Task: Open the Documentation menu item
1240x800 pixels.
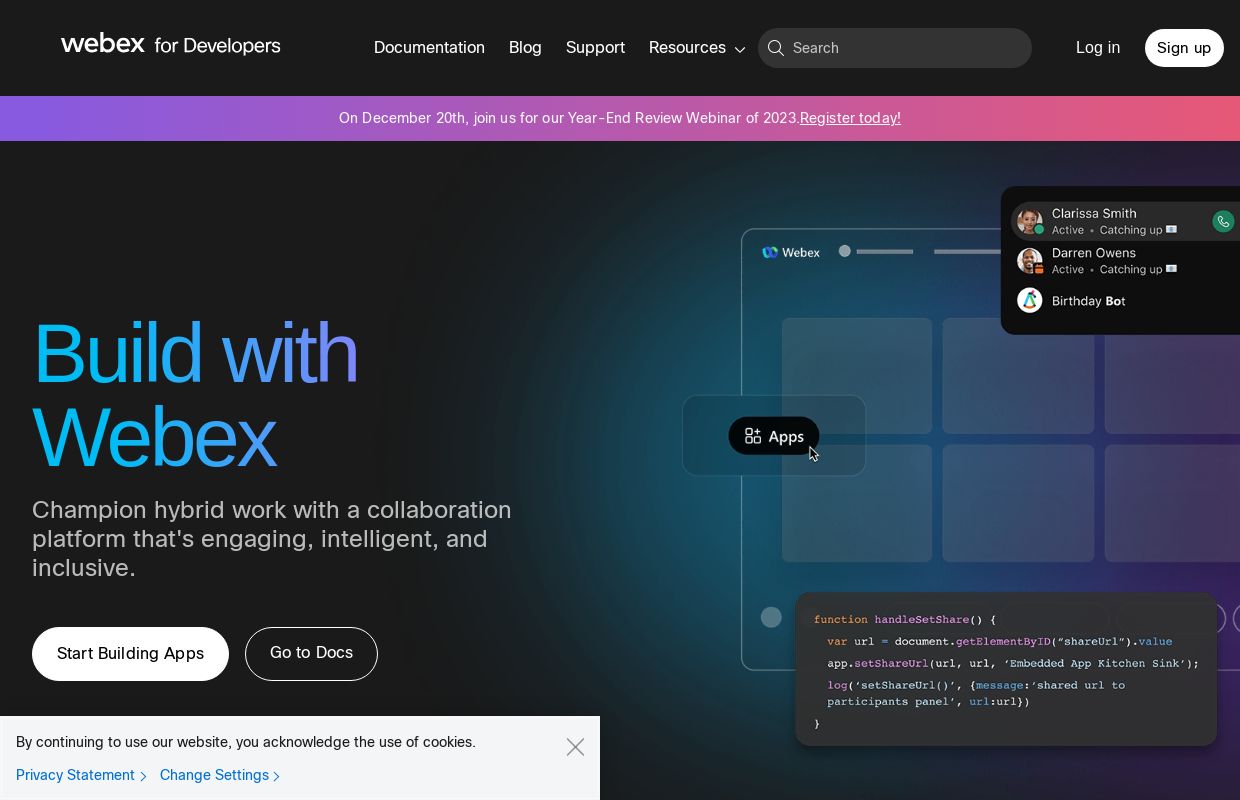Action: [429, 48]
